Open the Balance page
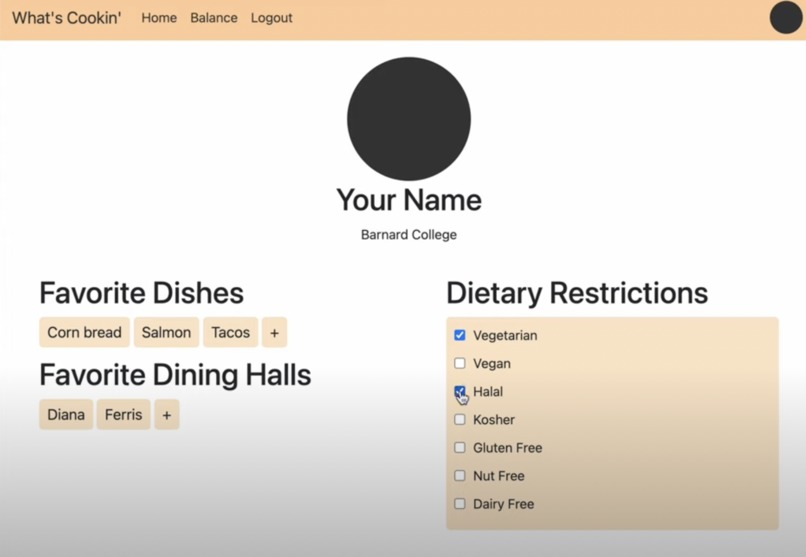 pos(214,18)
